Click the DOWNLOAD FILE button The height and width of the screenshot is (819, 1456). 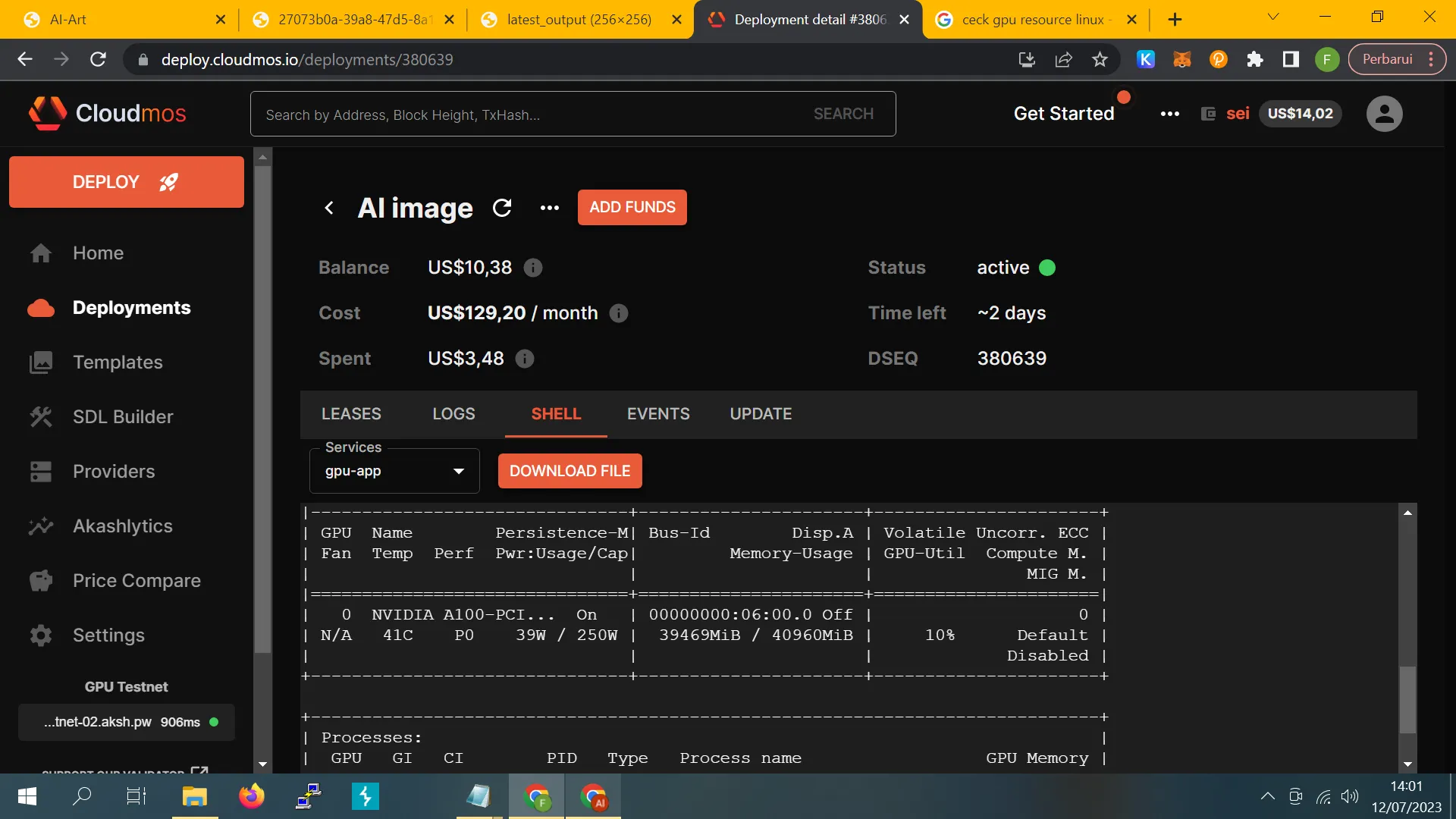click(x=570, y=471)
